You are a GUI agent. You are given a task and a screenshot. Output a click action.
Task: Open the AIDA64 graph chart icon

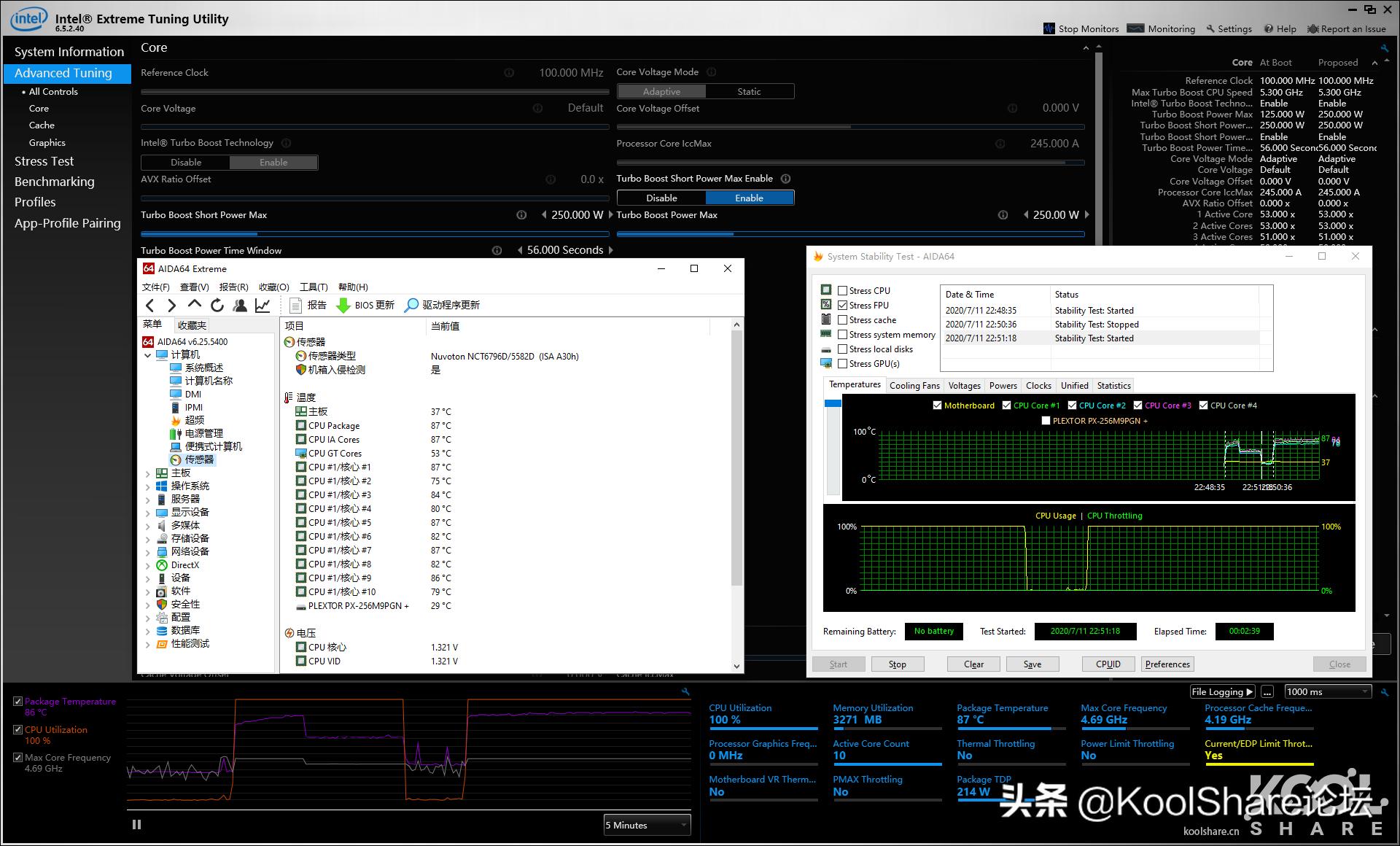click(x=262, y=306)
